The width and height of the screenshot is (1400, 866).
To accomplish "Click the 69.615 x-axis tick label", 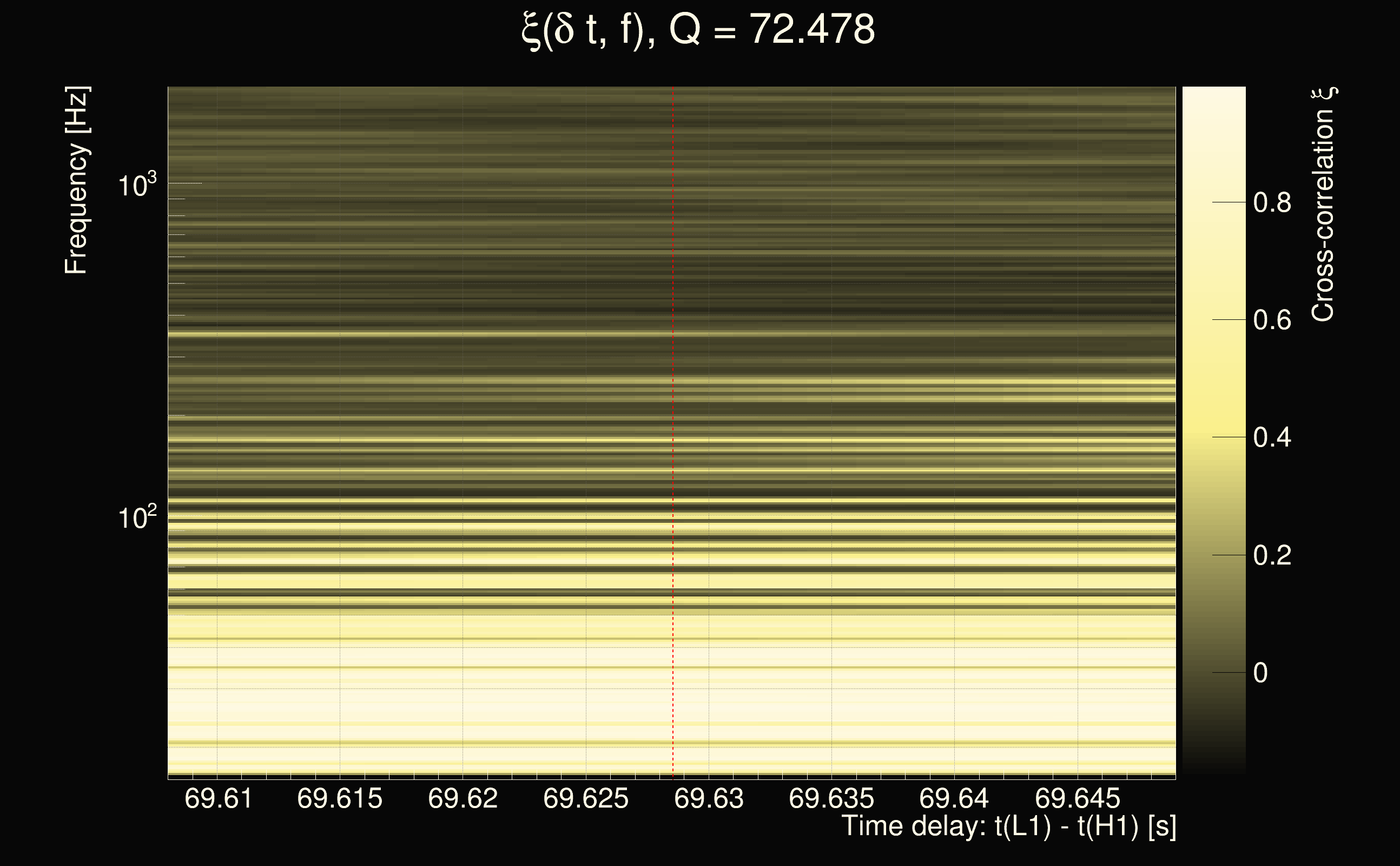I will click(x=339, y=798).
